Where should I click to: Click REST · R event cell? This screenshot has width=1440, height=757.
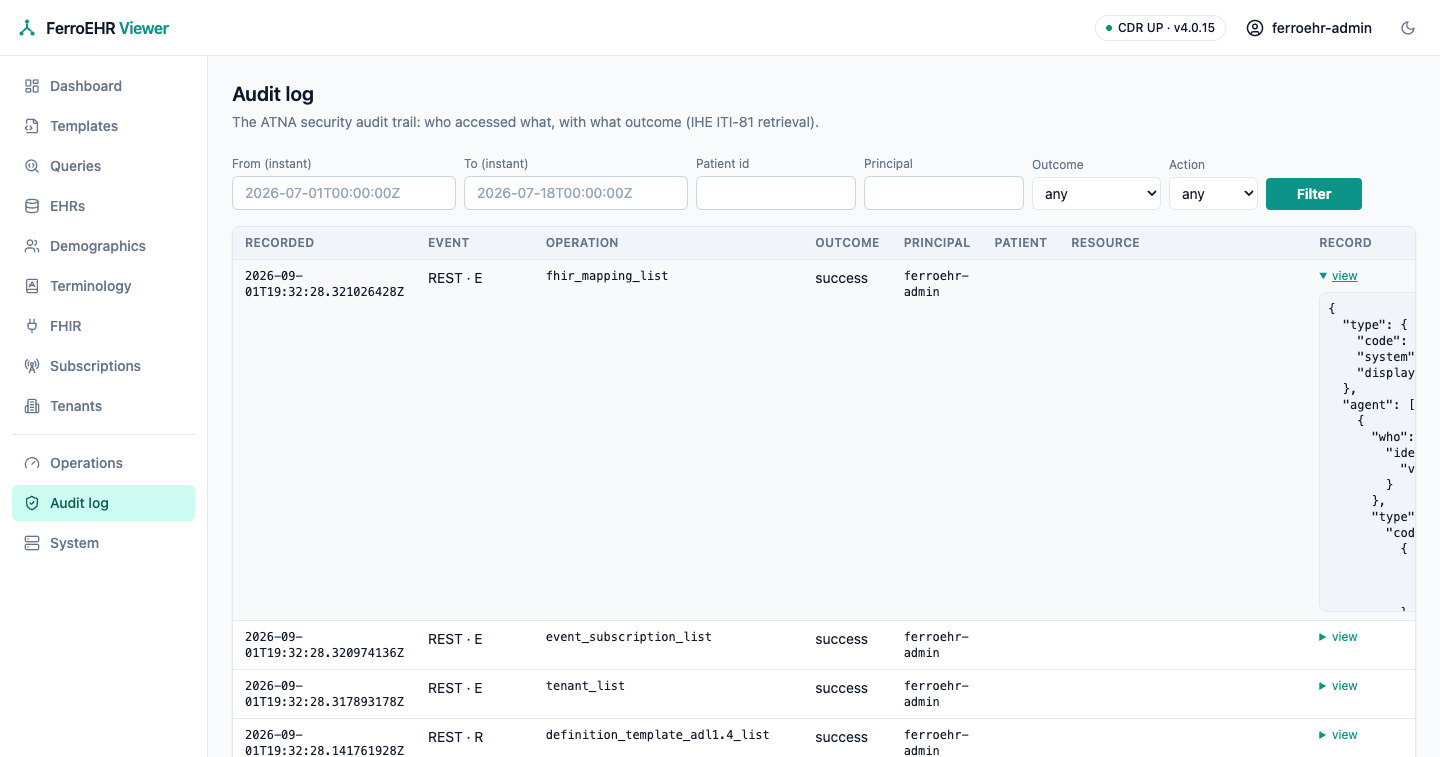(455, 737)
